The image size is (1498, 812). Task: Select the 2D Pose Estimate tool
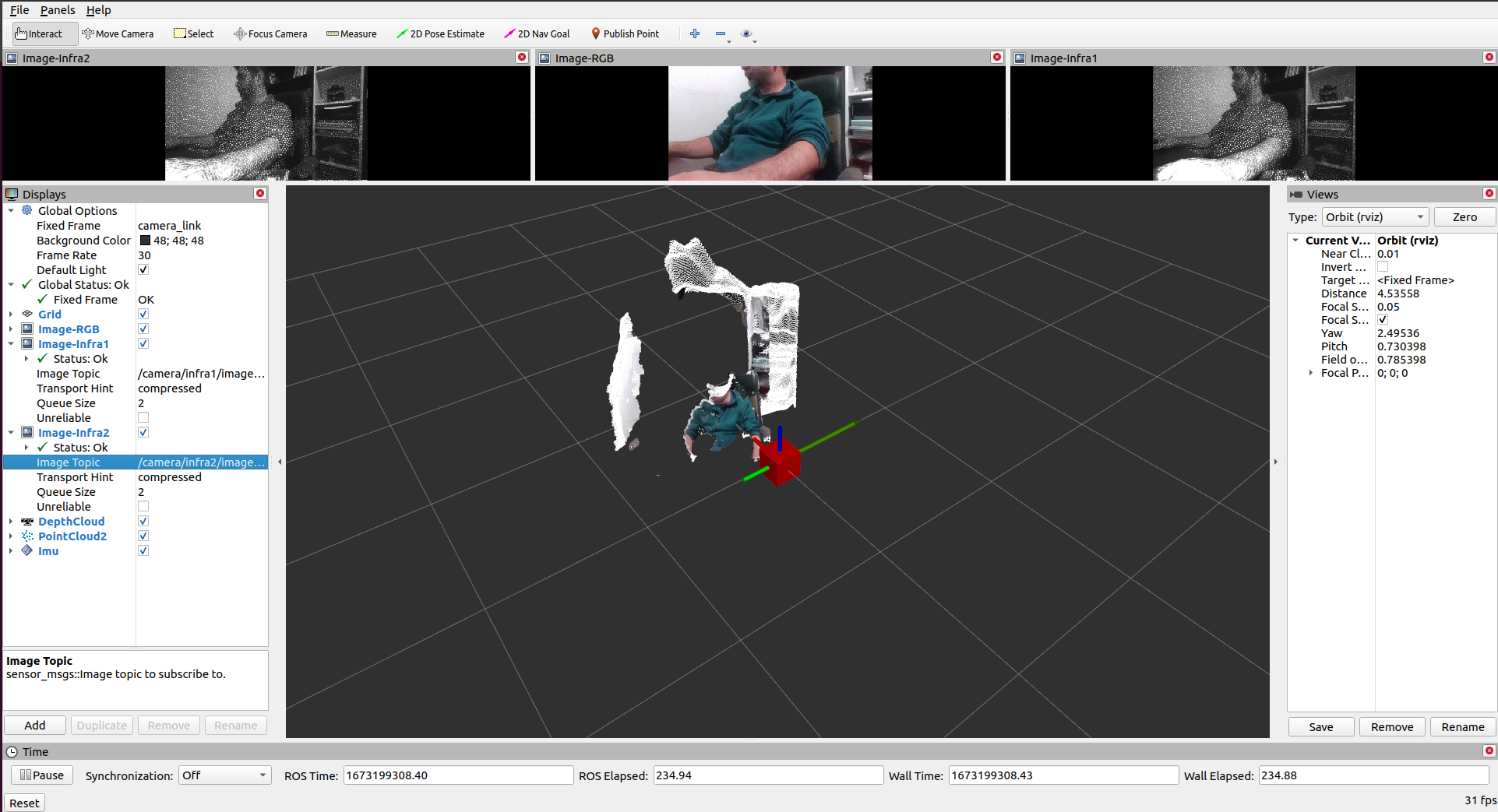tap(440, 33)
